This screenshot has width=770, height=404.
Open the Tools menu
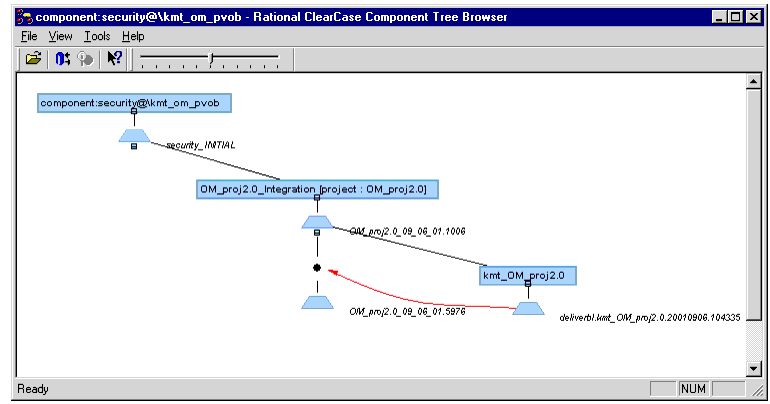[97, 36]
